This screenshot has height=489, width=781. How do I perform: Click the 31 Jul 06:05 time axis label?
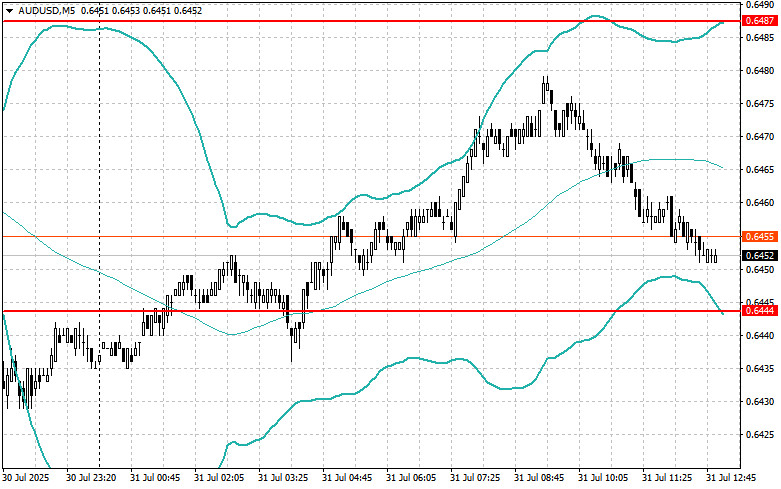(x=411, y=478)
